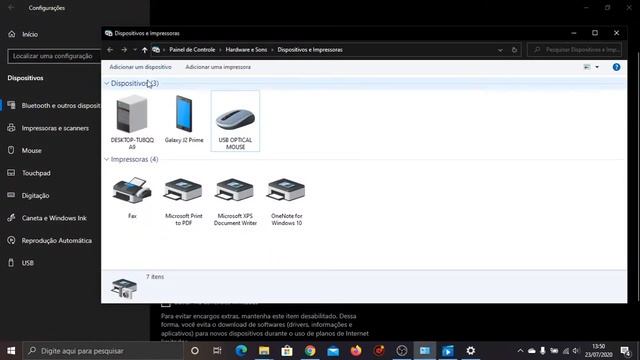Select Microsoft Print to PDF printer
This screenshot has width=640, height=360.
[x=183, y=201]
